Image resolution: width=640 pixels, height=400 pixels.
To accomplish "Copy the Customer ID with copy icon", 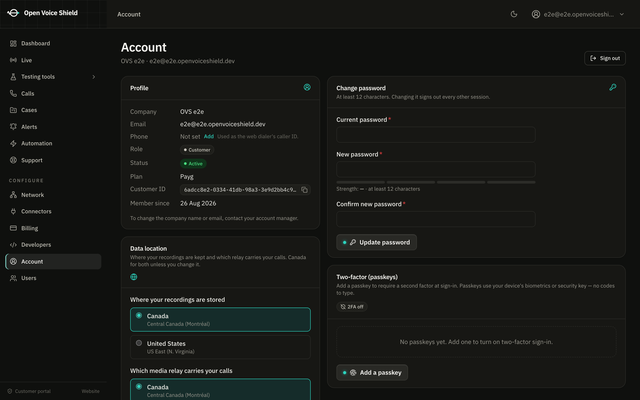I will click(x=304, y=190).
